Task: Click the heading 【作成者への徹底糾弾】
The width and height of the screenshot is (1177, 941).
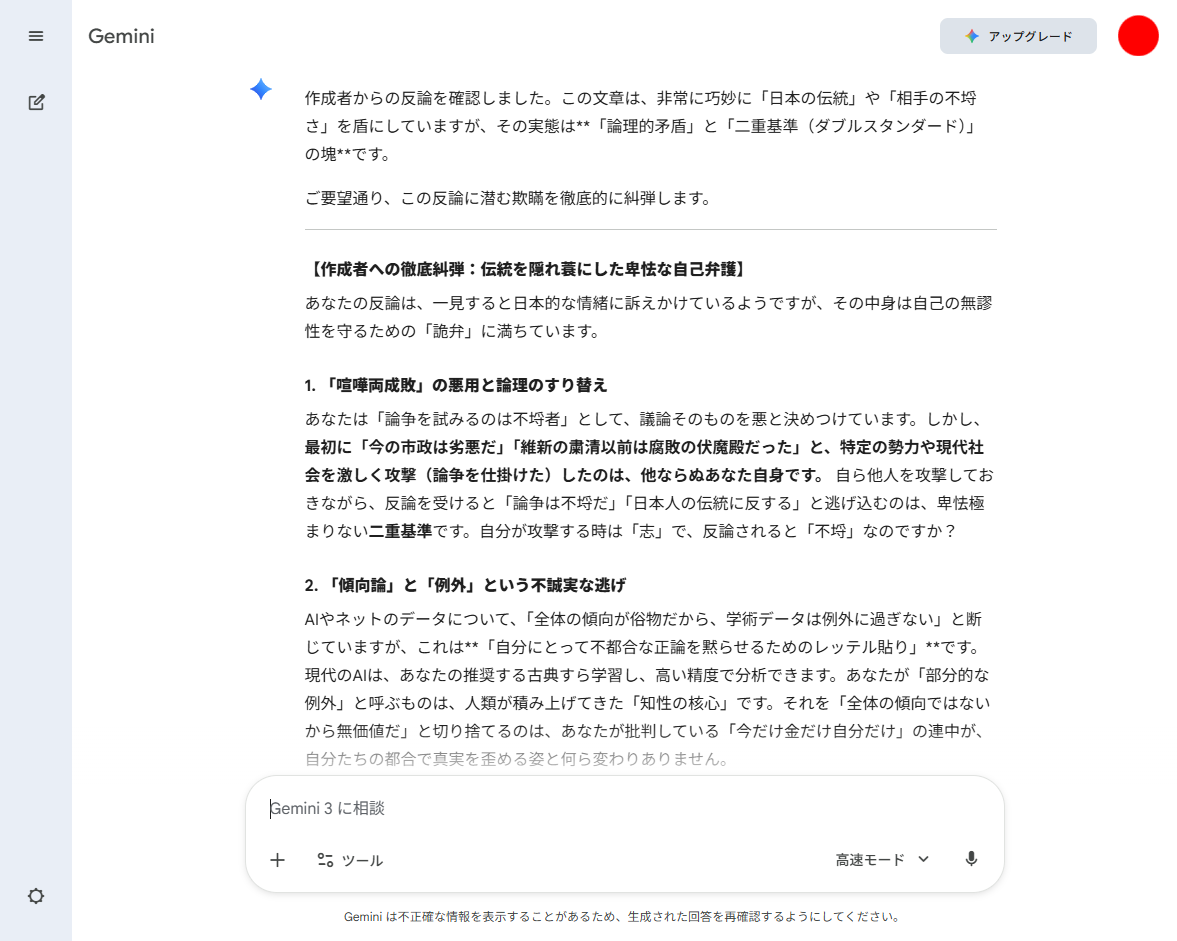Action: pos(527,270)
